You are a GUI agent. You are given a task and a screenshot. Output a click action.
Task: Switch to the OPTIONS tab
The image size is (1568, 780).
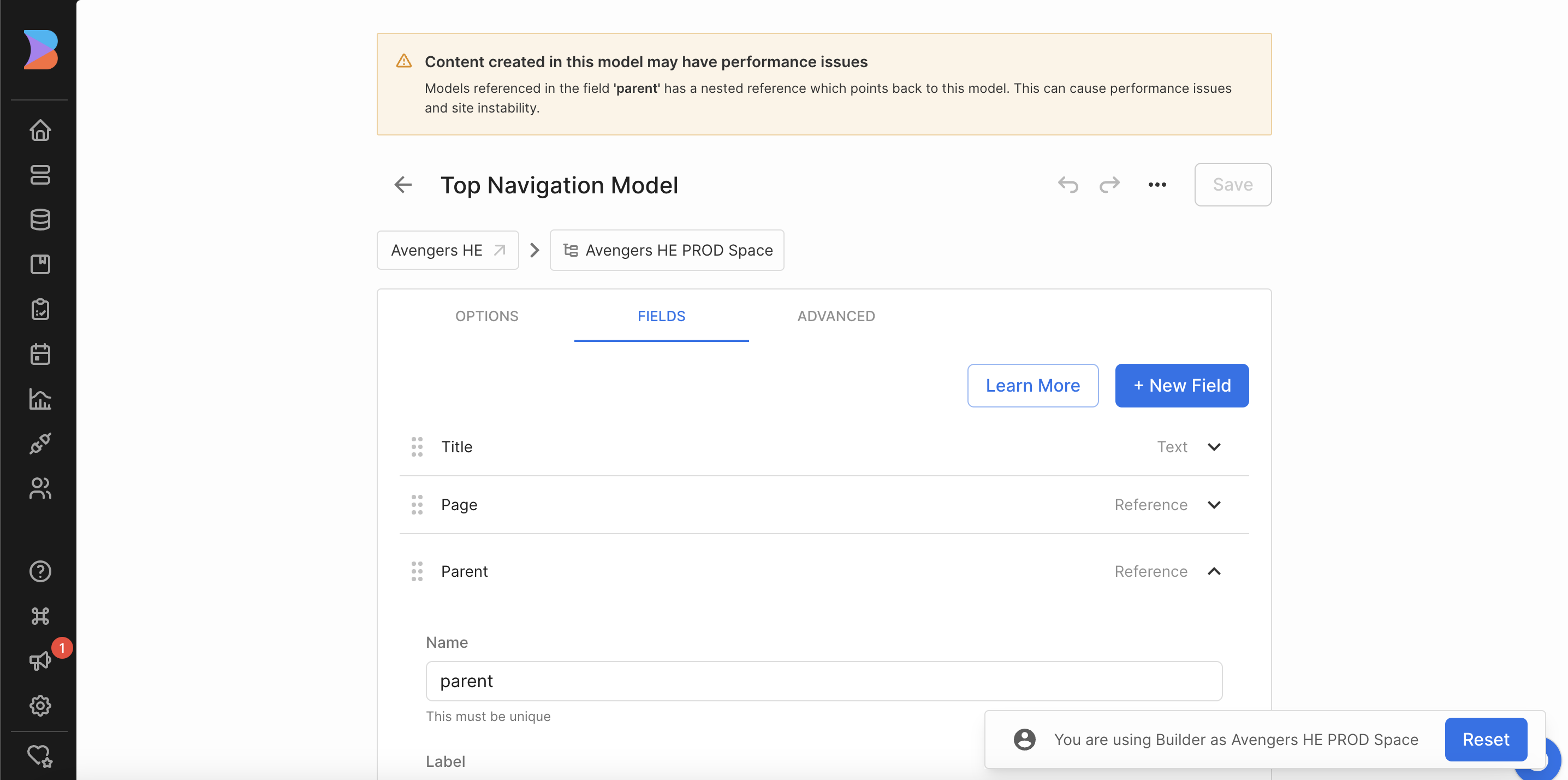coord(486,316)
